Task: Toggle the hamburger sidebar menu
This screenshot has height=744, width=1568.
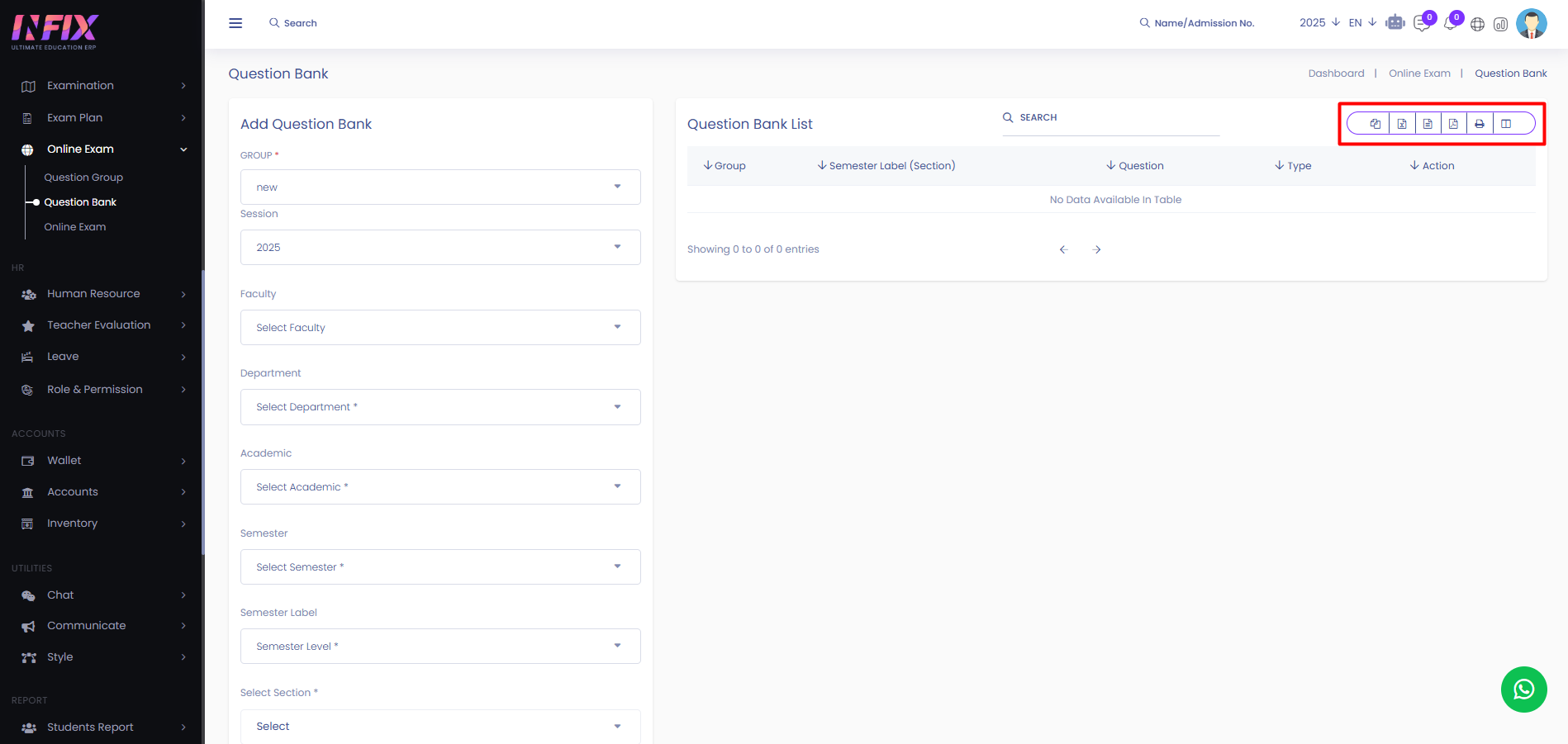Action: click(x=235, y=23)
